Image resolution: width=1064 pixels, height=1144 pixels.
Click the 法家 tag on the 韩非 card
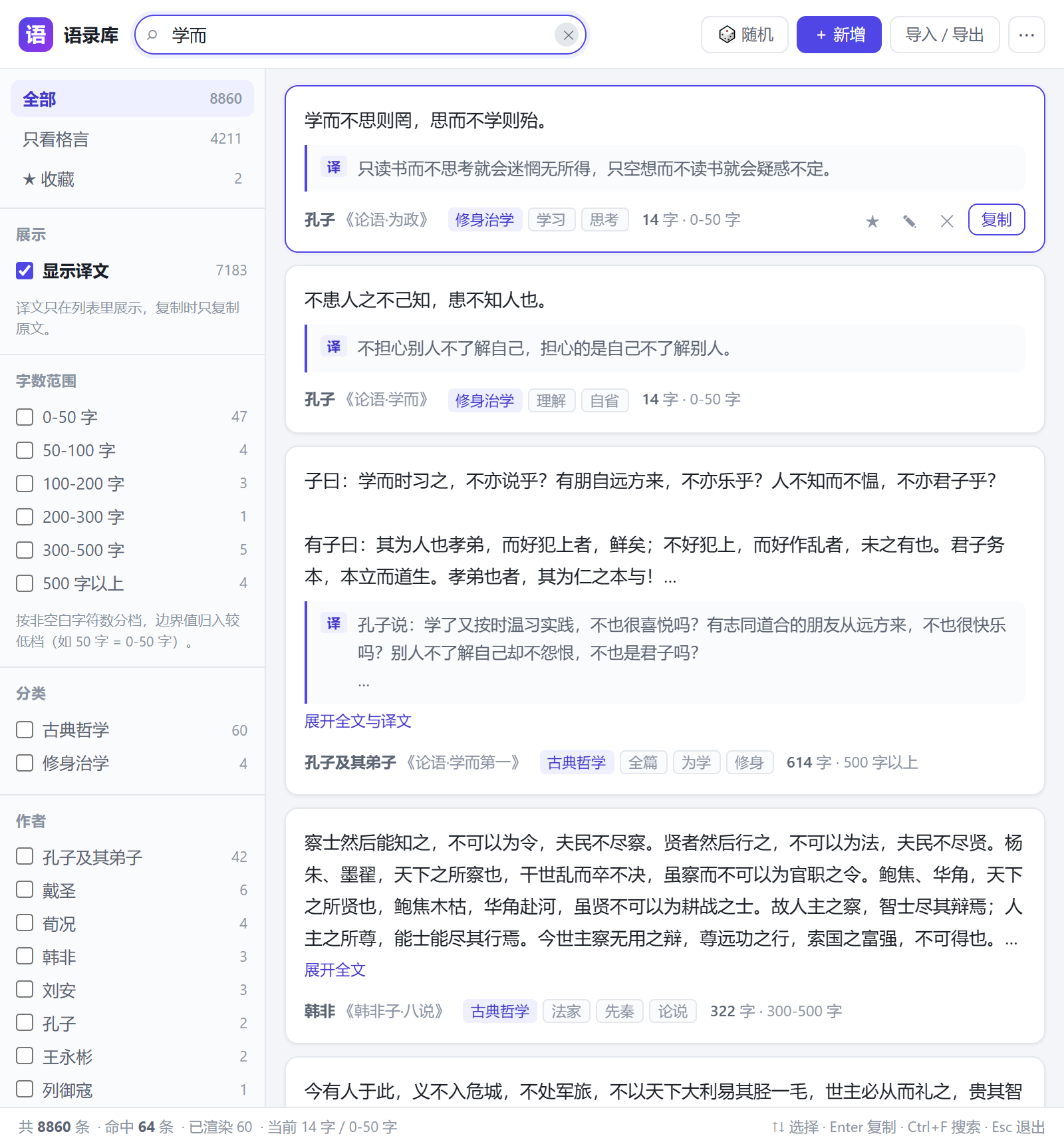pyautogui.click(x=566, y=1011)
